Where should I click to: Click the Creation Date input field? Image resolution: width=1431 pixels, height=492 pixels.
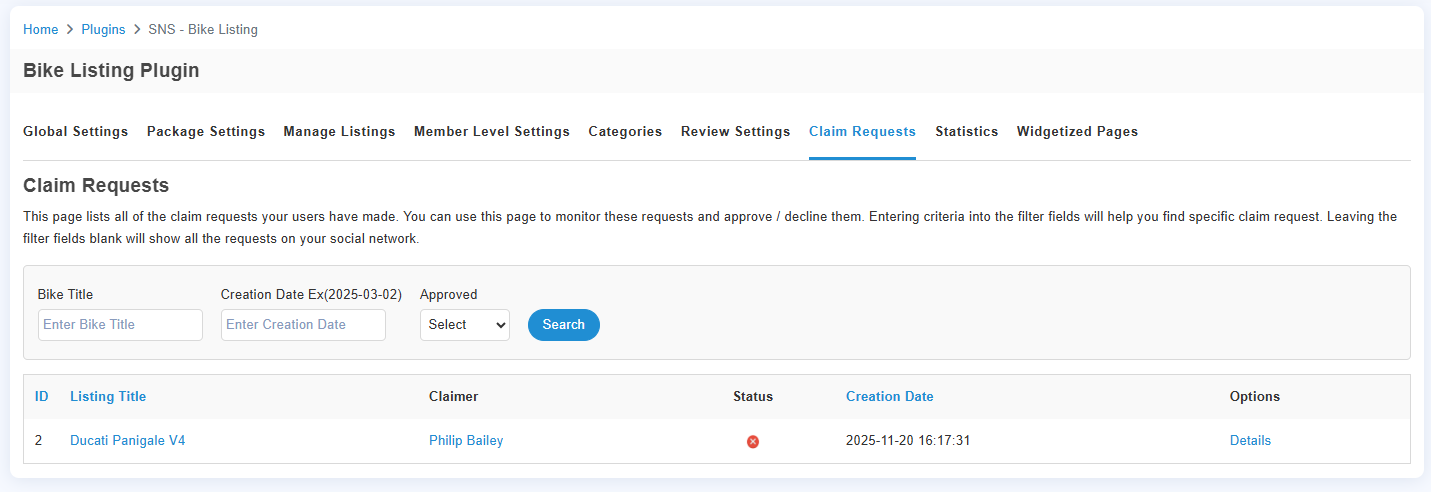[303, 325]
